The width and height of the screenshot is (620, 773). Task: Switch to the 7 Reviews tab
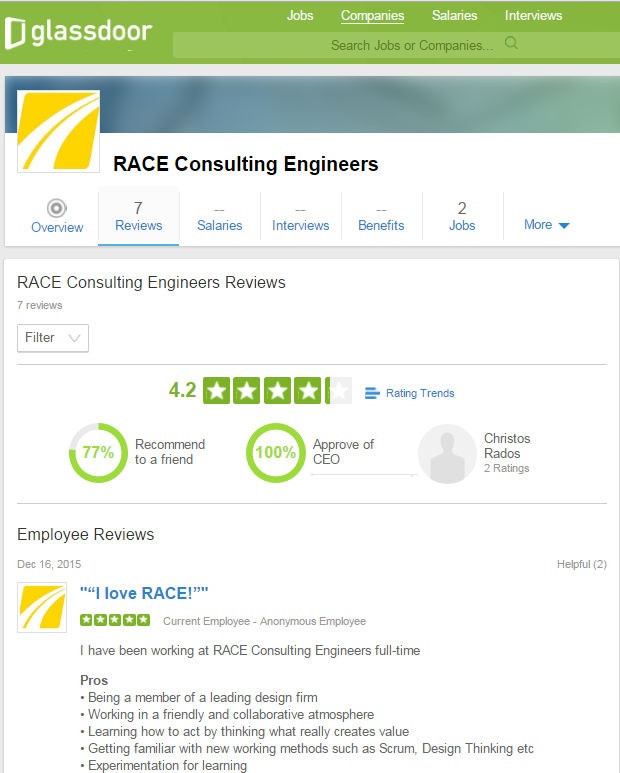point(138,216)
